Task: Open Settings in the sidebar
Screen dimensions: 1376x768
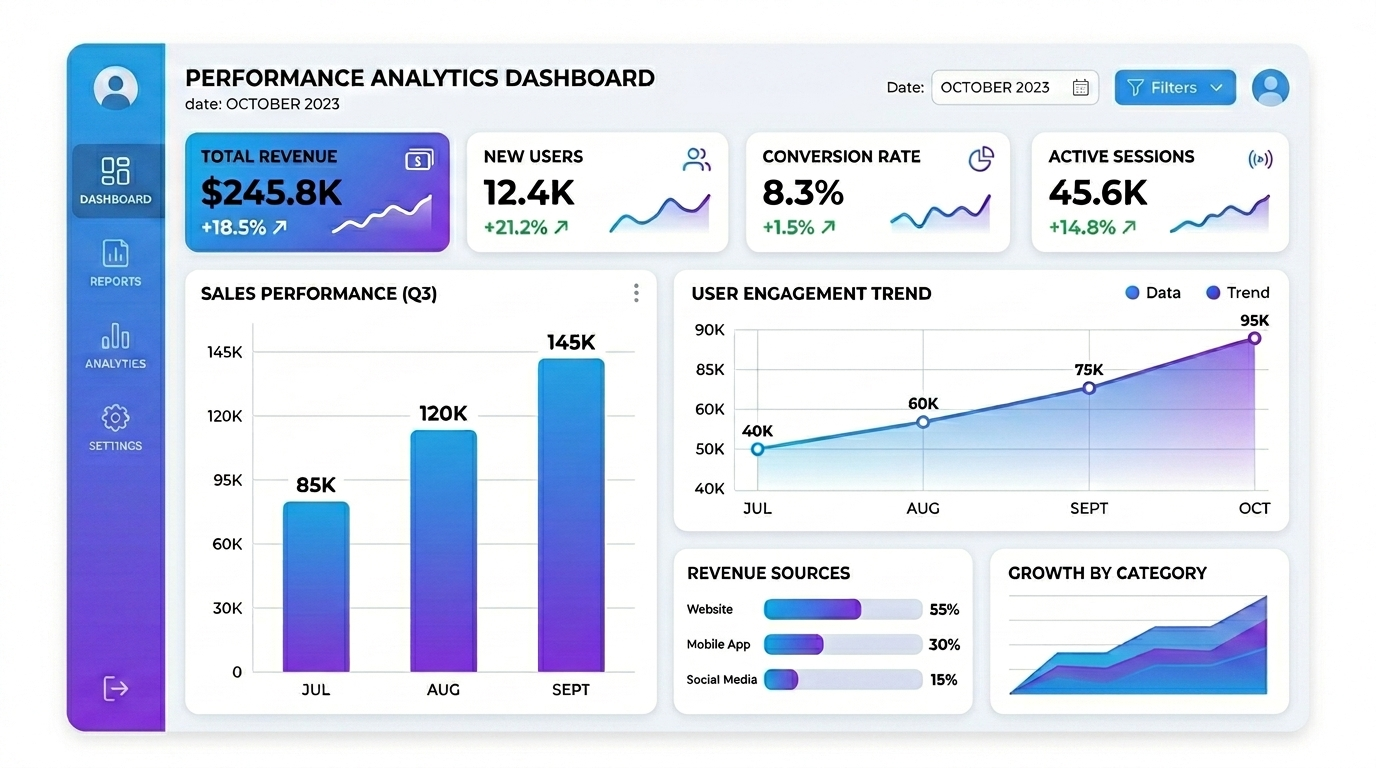Action: click(x=116, y=428)
